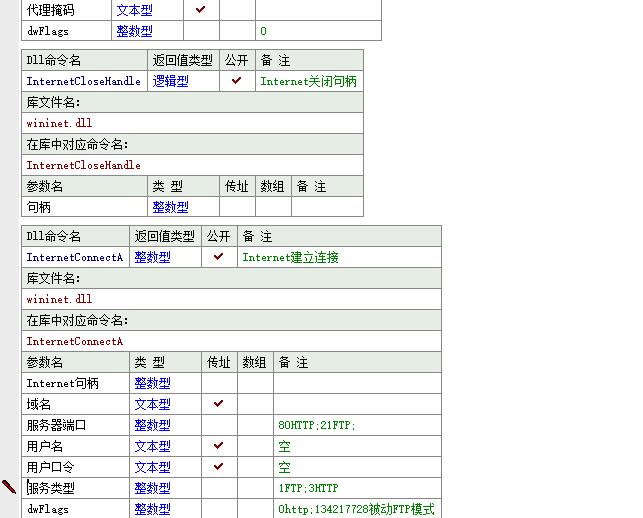Toggle 公开 checkmark for InternetCloseHandle

[x=236, y=81]
